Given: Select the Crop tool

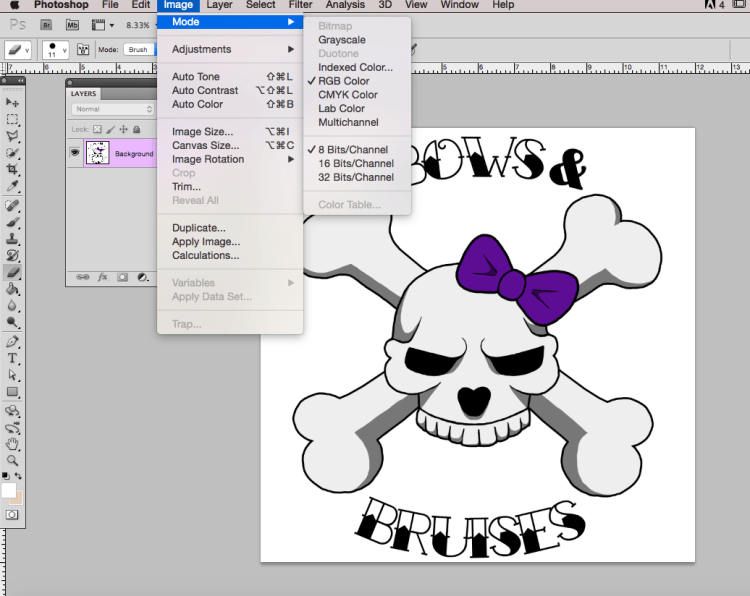Looking at the screenshot, I should point(12,169).
